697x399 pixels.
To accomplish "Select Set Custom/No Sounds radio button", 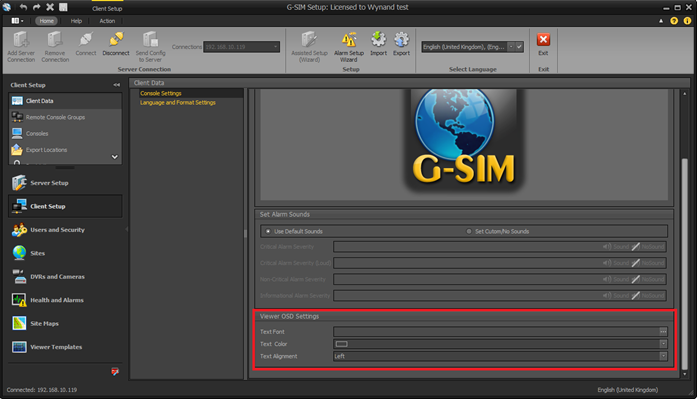I will point(469,231).
